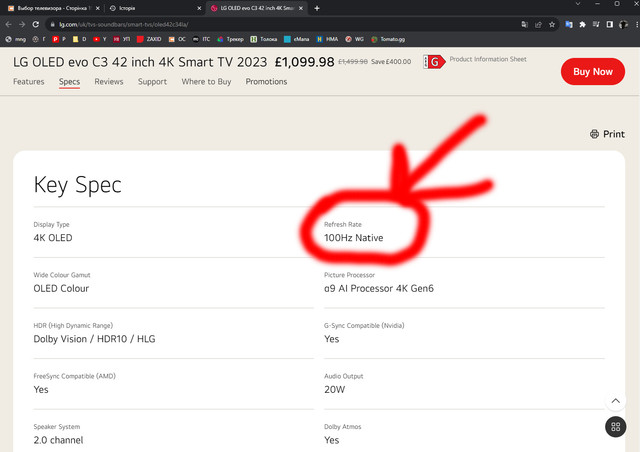This screenshot has width=640, height=452.
Task: Click the translate page icon in address bar
Action: coord(524,24)
